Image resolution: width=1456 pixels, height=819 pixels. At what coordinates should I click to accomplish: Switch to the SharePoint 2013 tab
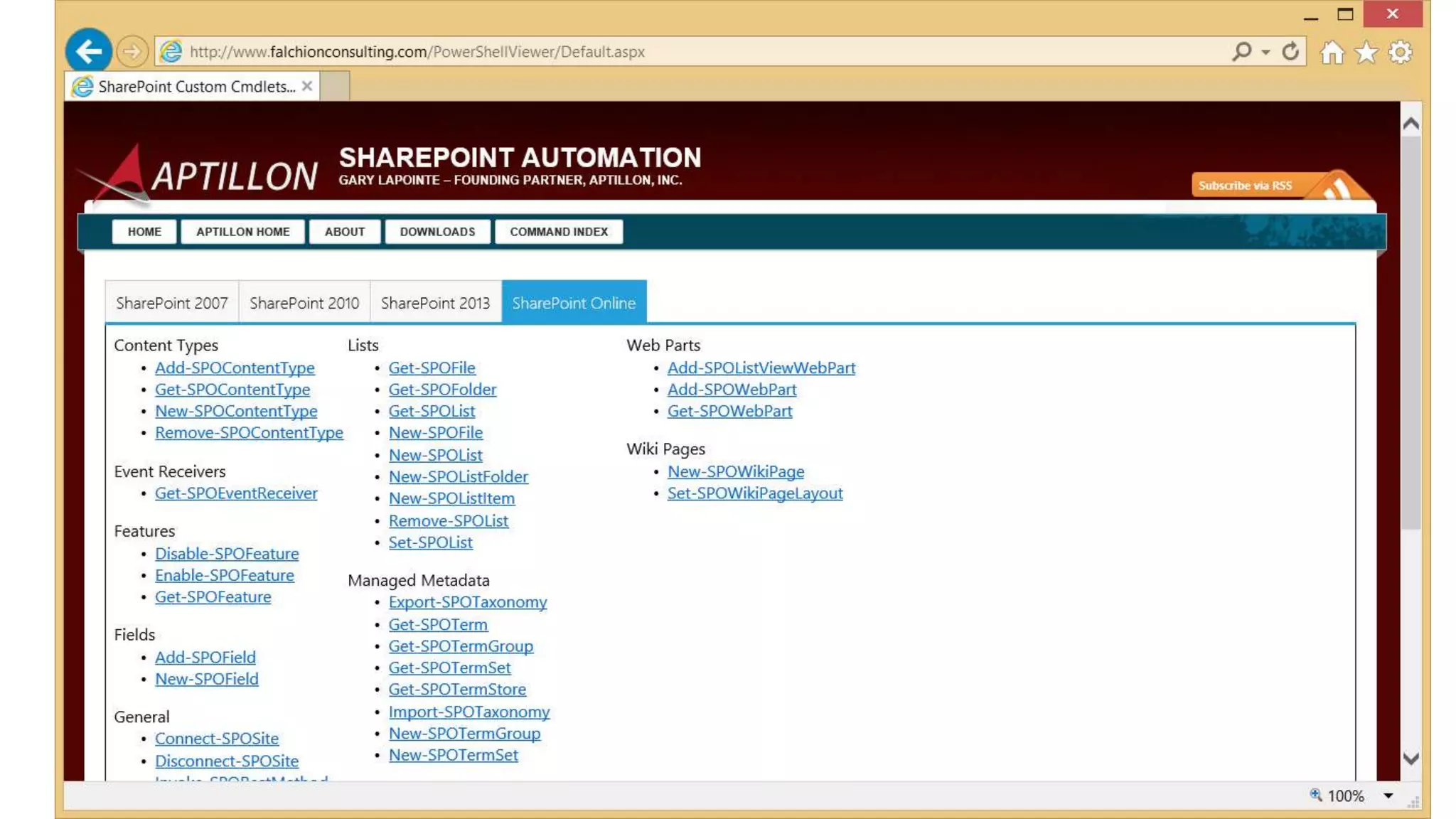(435, 303)
